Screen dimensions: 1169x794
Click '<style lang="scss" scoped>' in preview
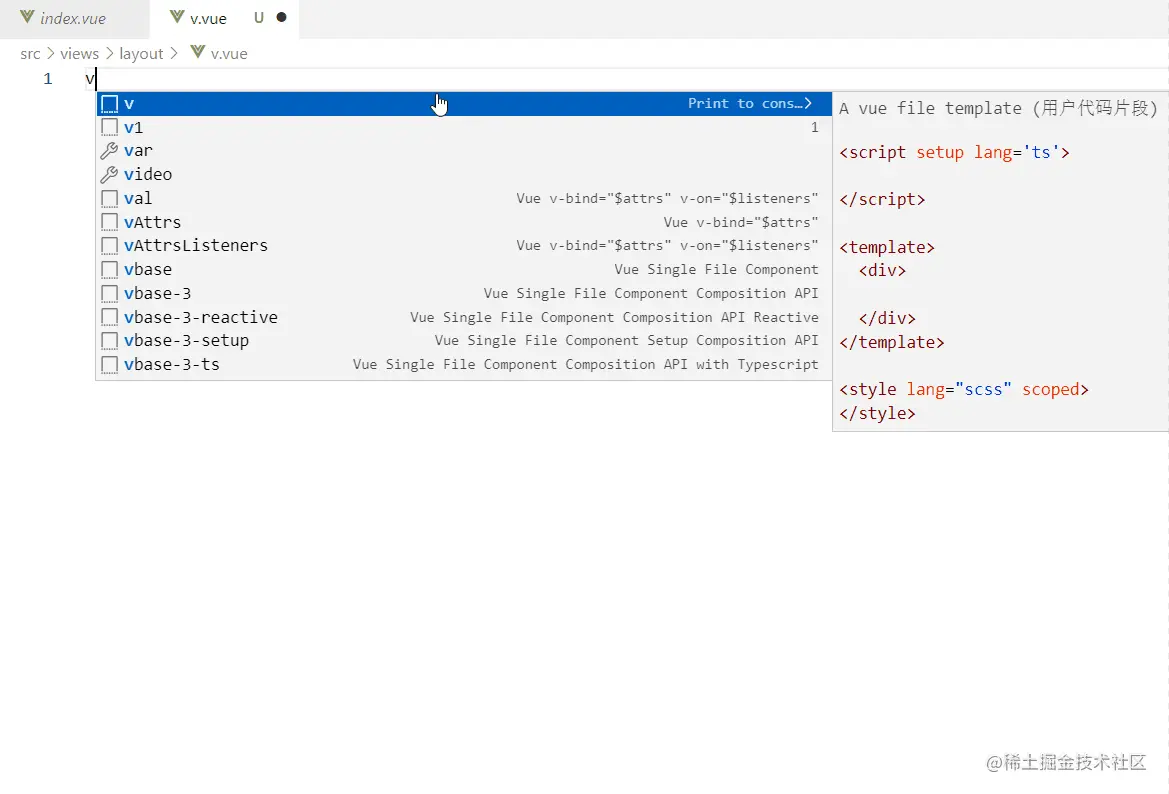[x=964, y=390]
